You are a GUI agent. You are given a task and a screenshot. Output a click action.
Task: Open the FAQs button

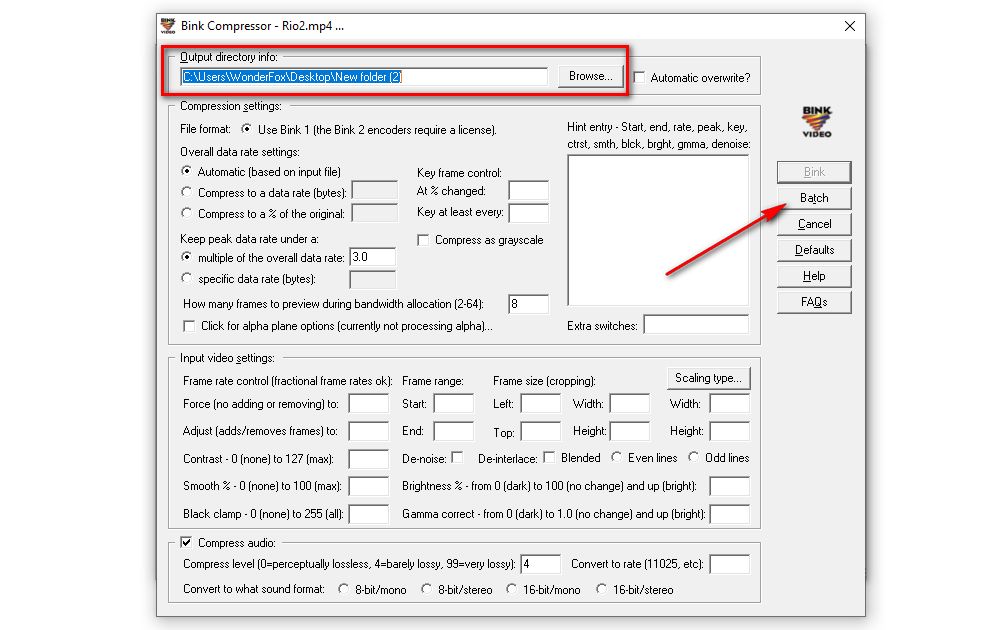tap(814, 302)
